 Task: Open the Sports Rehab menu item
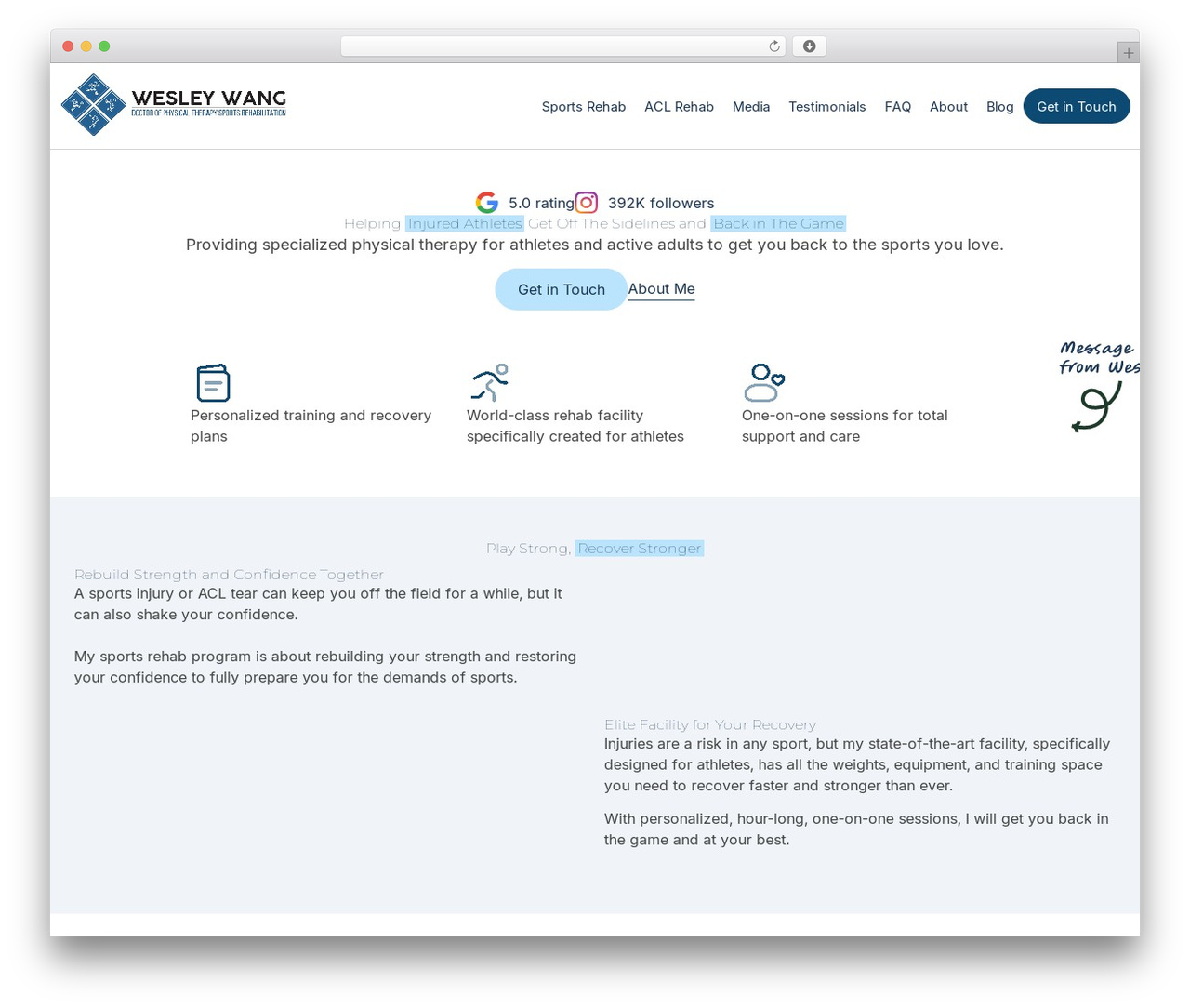tap(584, 107)
